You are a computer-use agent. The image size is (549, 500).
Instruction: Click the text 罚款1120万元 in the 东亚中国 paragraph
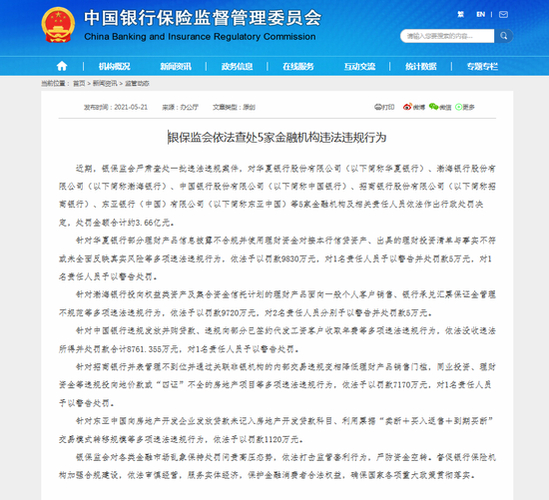pos(274,439)
